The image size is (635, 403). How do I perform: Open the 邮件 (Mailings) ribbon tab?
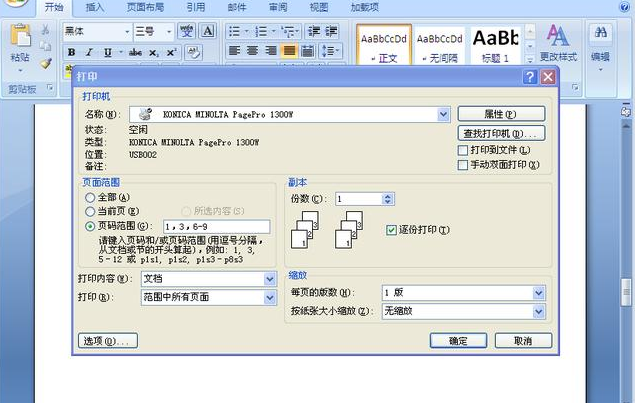point(237,7)
